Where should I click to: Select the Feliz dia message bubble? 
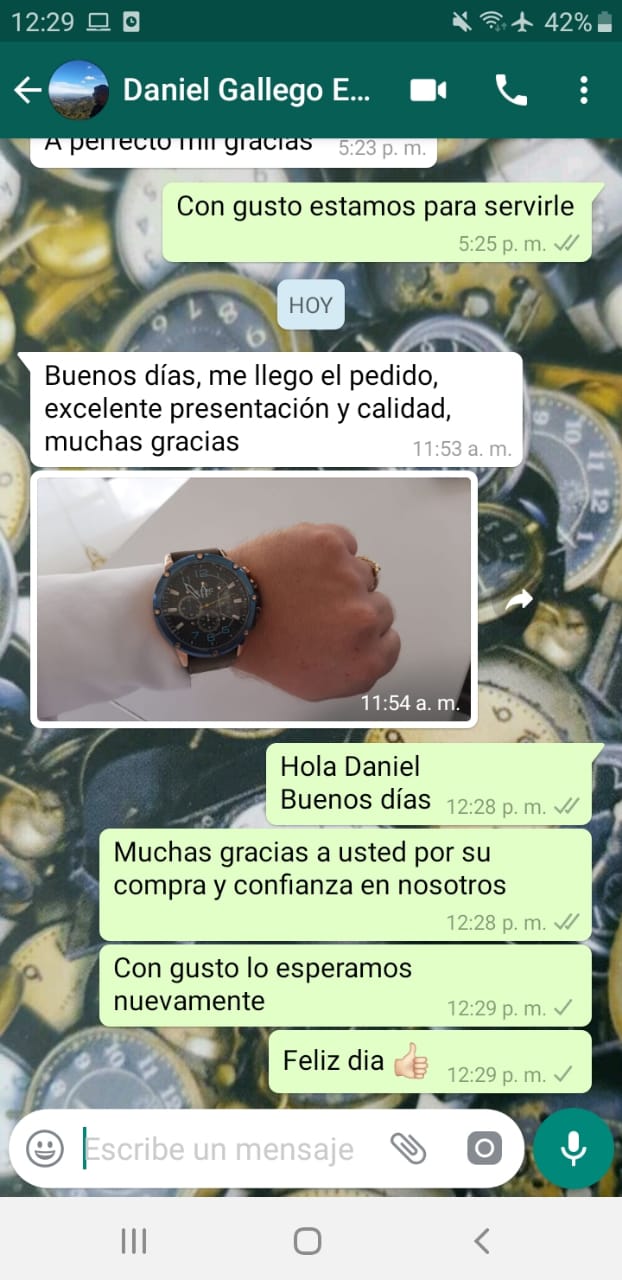coord(430,1062)
